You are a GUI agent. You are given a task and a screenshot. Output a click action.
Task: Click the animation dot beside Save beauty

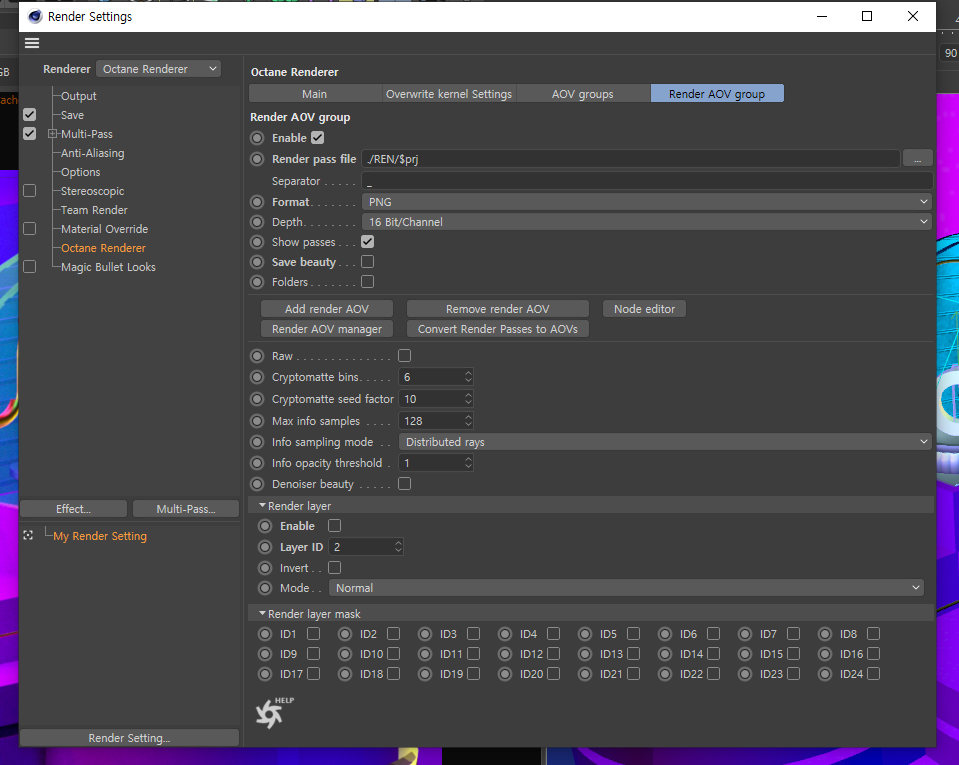[257, 262]
